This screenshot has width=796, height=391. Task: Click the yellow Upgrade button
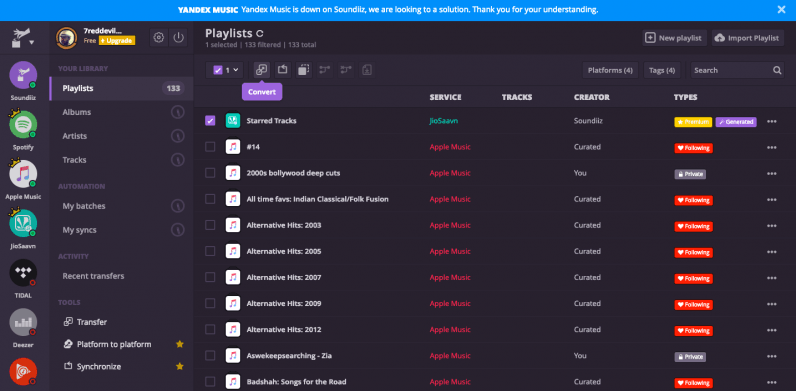[117, 41]
